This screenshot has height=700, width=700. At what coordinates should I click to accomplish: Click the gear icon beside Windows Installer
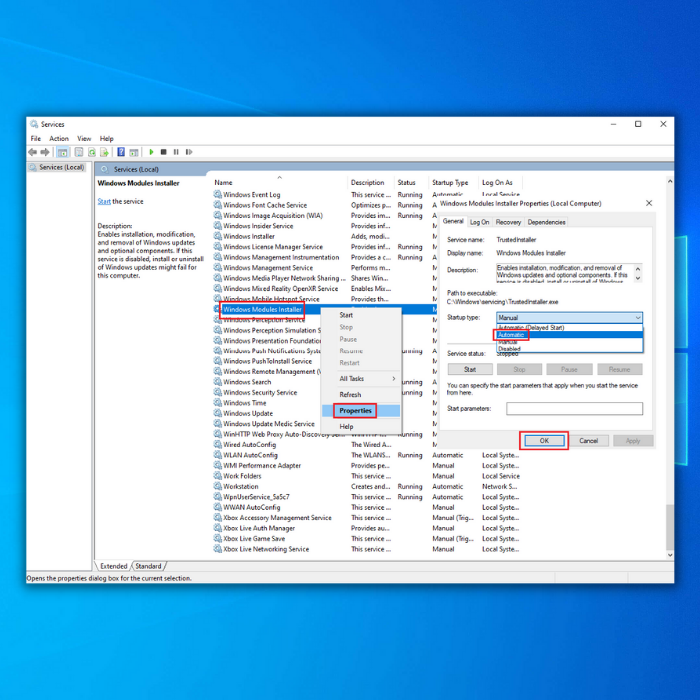pyautogui.click(x=217, y=236)
